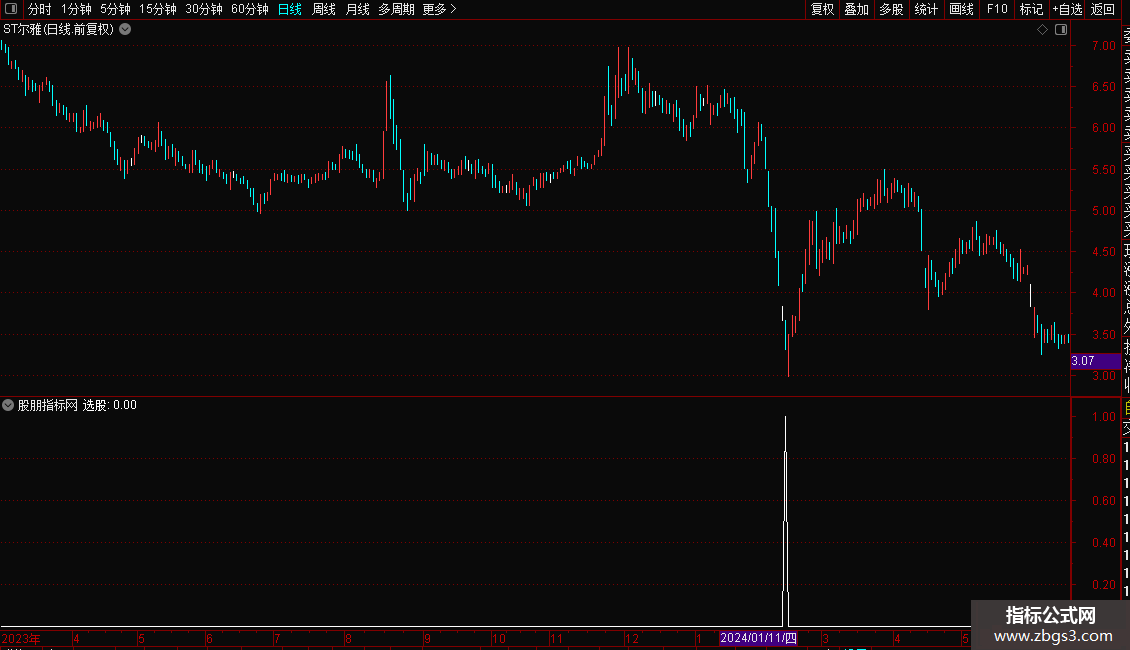Click the 3.07 current price tag
Viewport: 1130px width, 650px height.
pos(1095,361)
